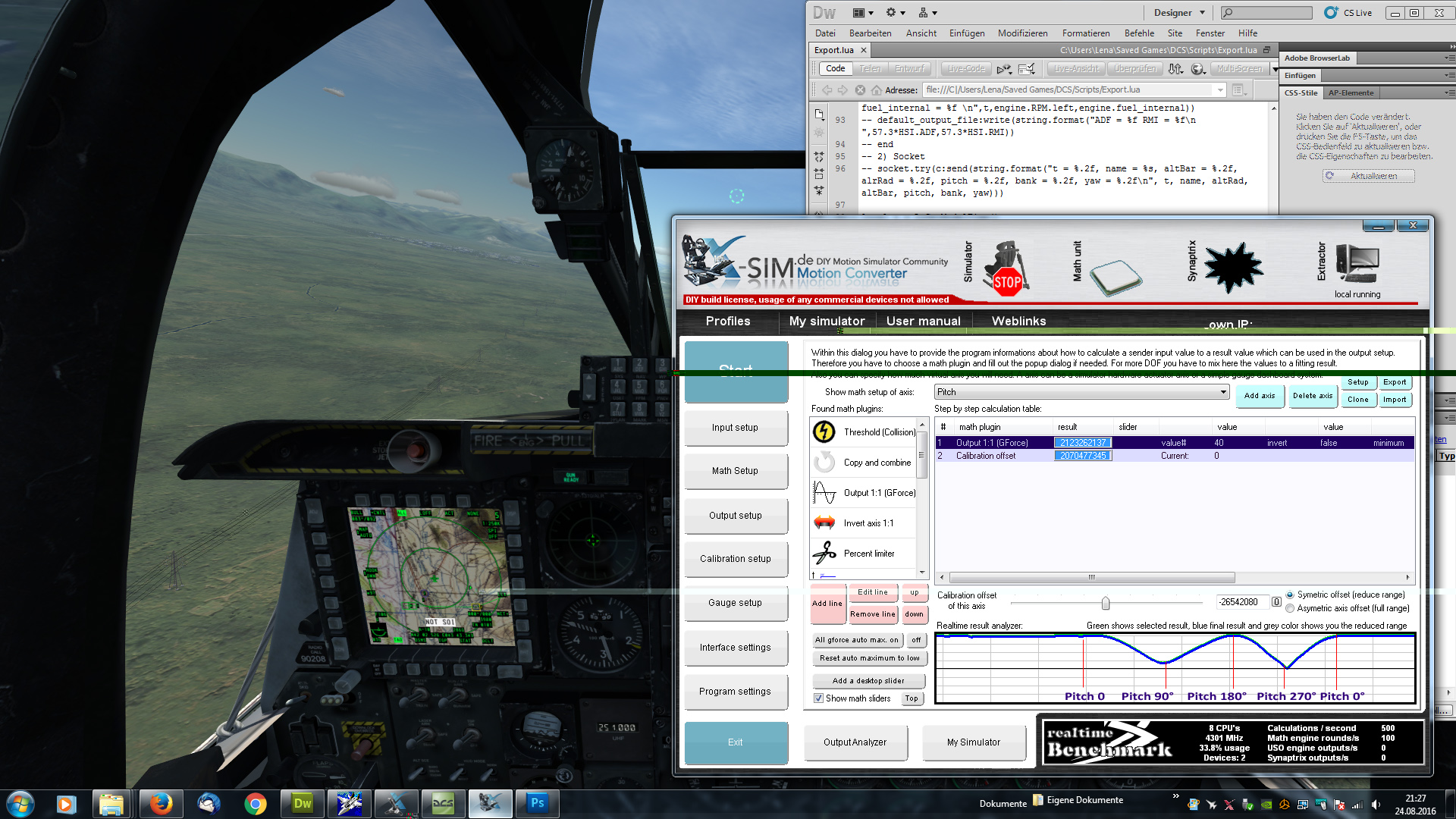Click the Calibration setup button
This screenshot has width=1456, height=819.
click(x=735, y=559)
